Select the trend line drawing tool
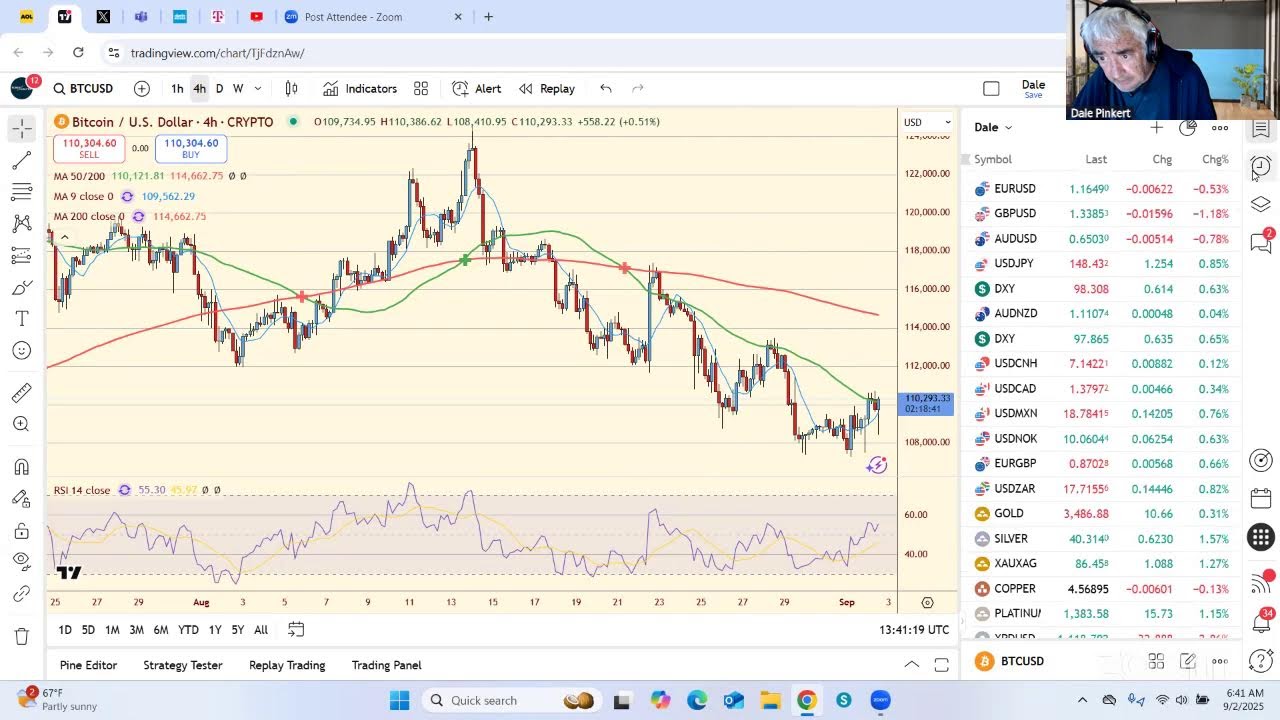This screenshot has width=1280, height=720. point(21,160)
